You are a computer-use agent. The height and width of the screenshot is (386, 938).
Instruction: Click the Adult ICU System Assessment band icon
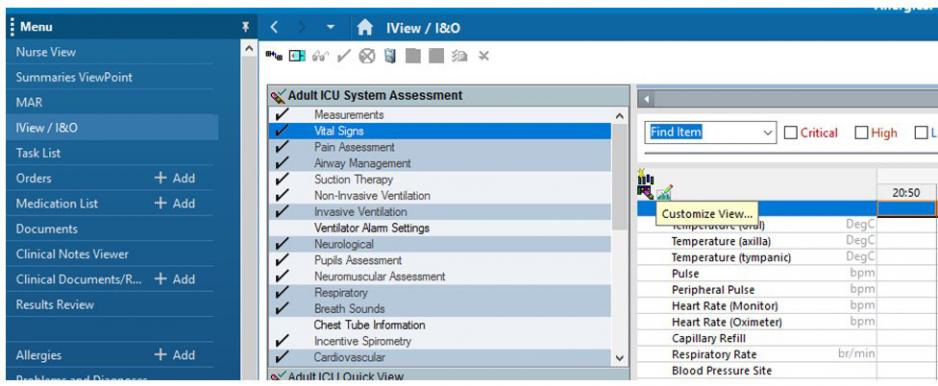click(278, 96)
